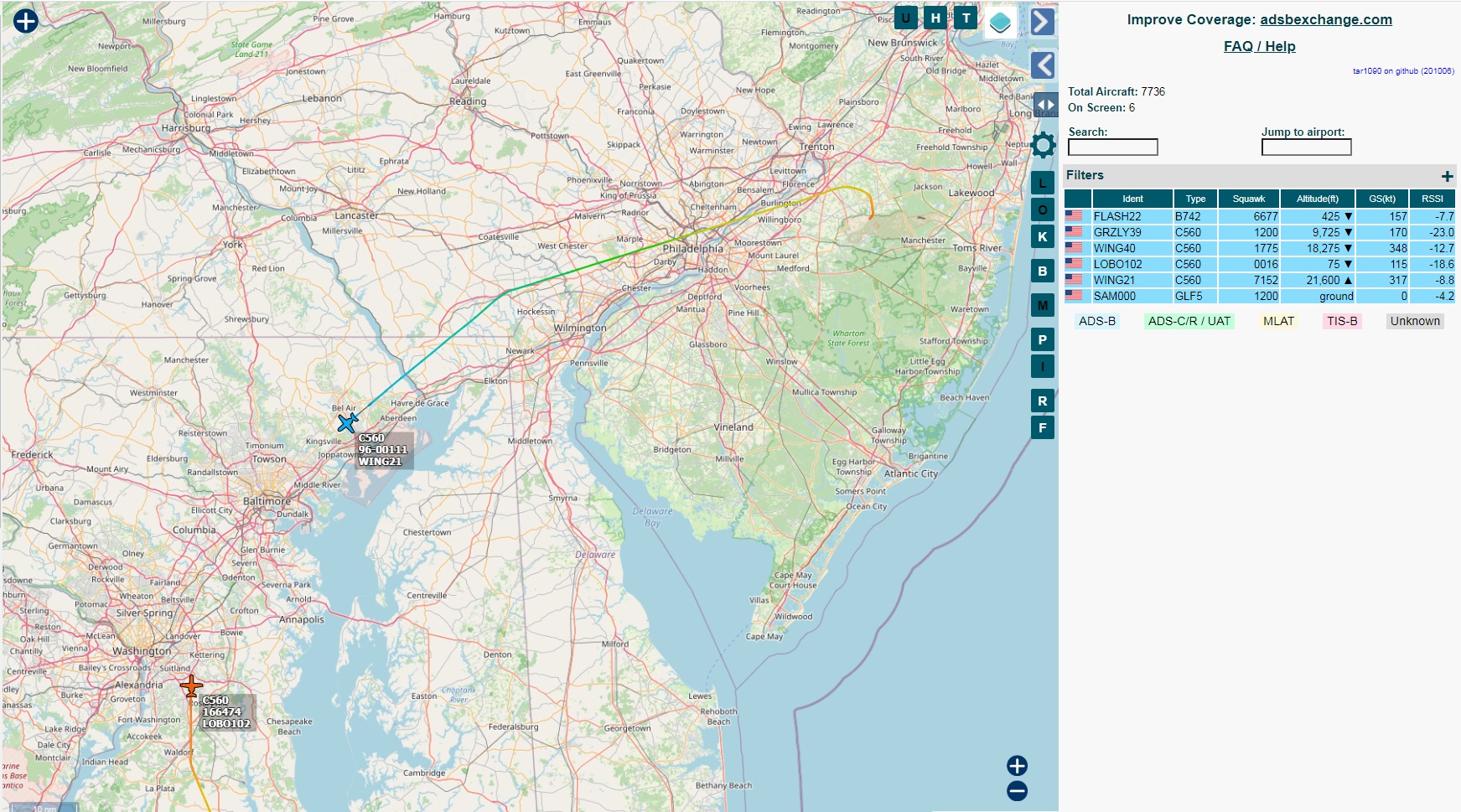Select GRZLY39 row in aircraft table

coord(1260,232)
